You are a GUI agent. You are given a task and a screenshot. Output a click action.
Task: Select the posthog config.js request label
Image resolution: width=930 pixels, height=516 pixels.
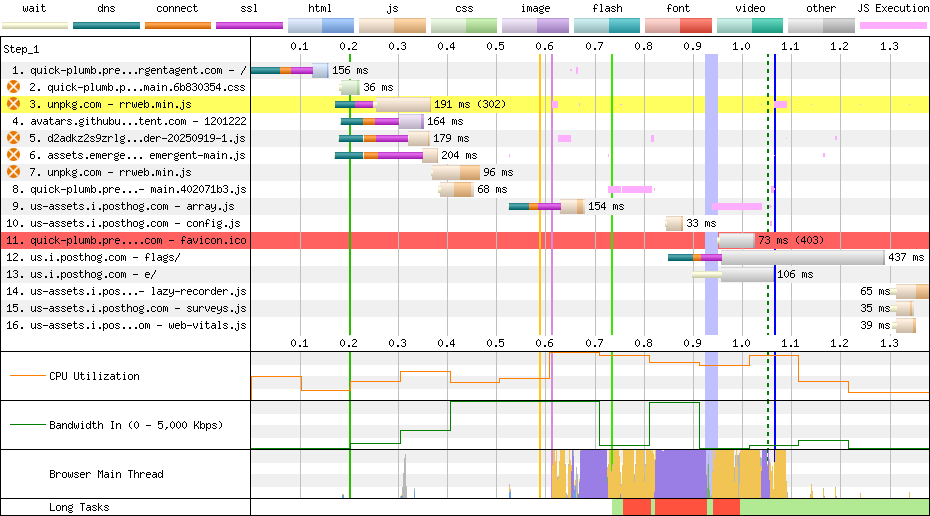coord(125,223)
